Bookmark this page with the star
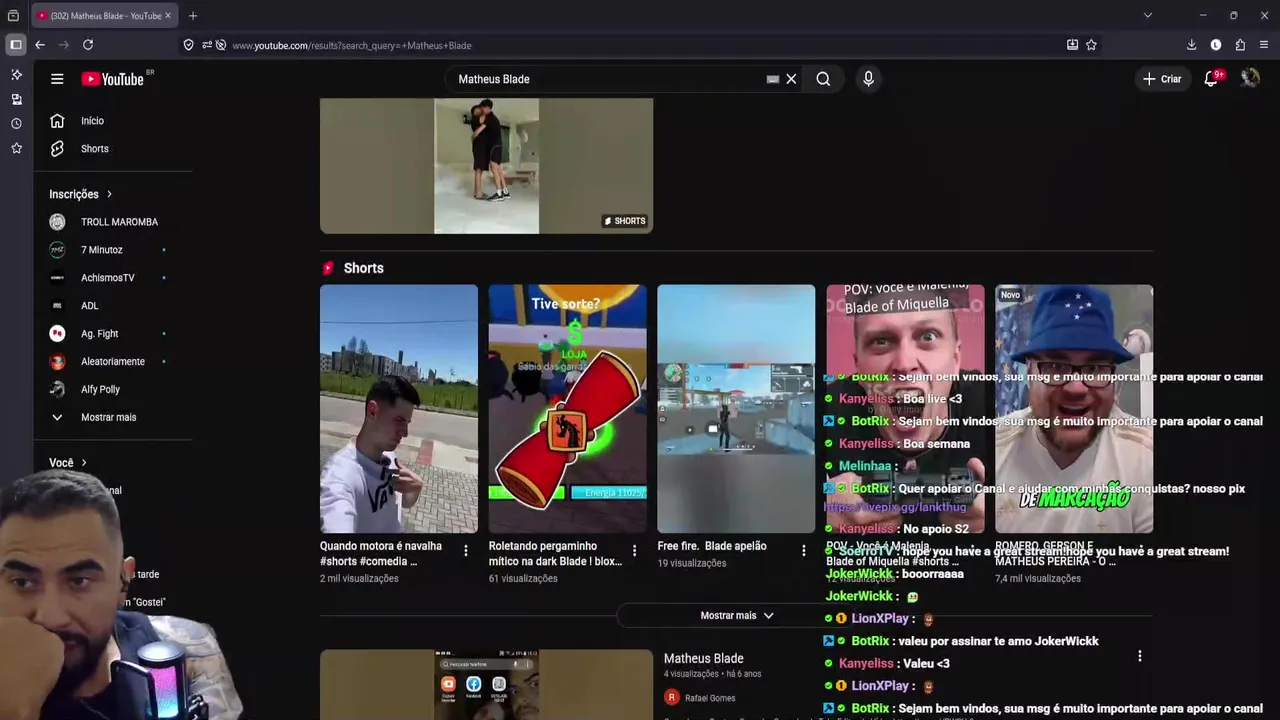Viewport: 1280px width, 720px height. [x=1091, y=45]
